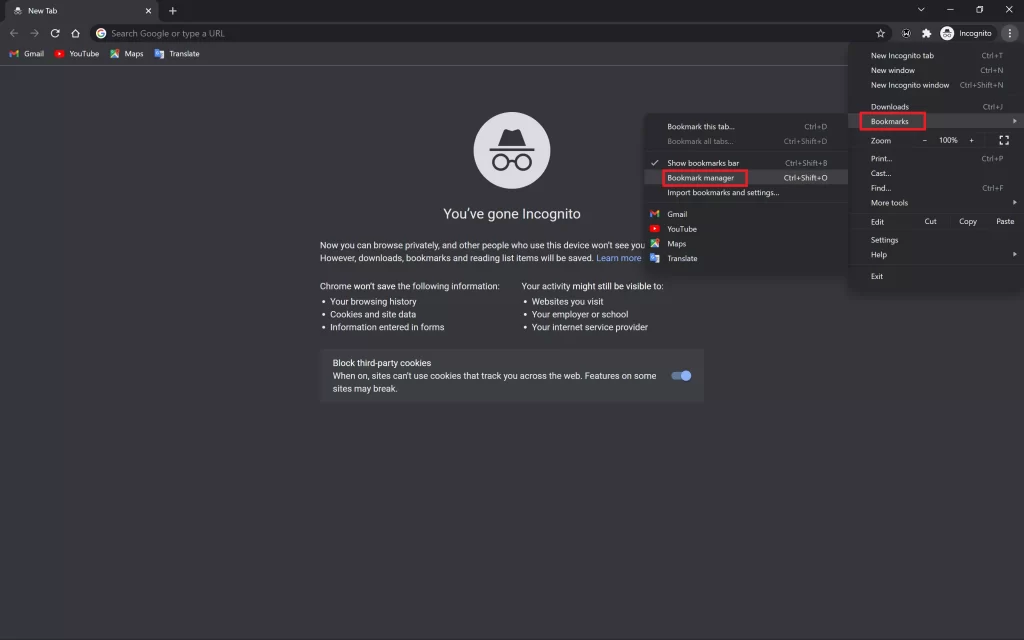The width and height of the screenshot is (1024, 640).
Task: Open Downloads from the Chrome menu
Action: (936, 106)
